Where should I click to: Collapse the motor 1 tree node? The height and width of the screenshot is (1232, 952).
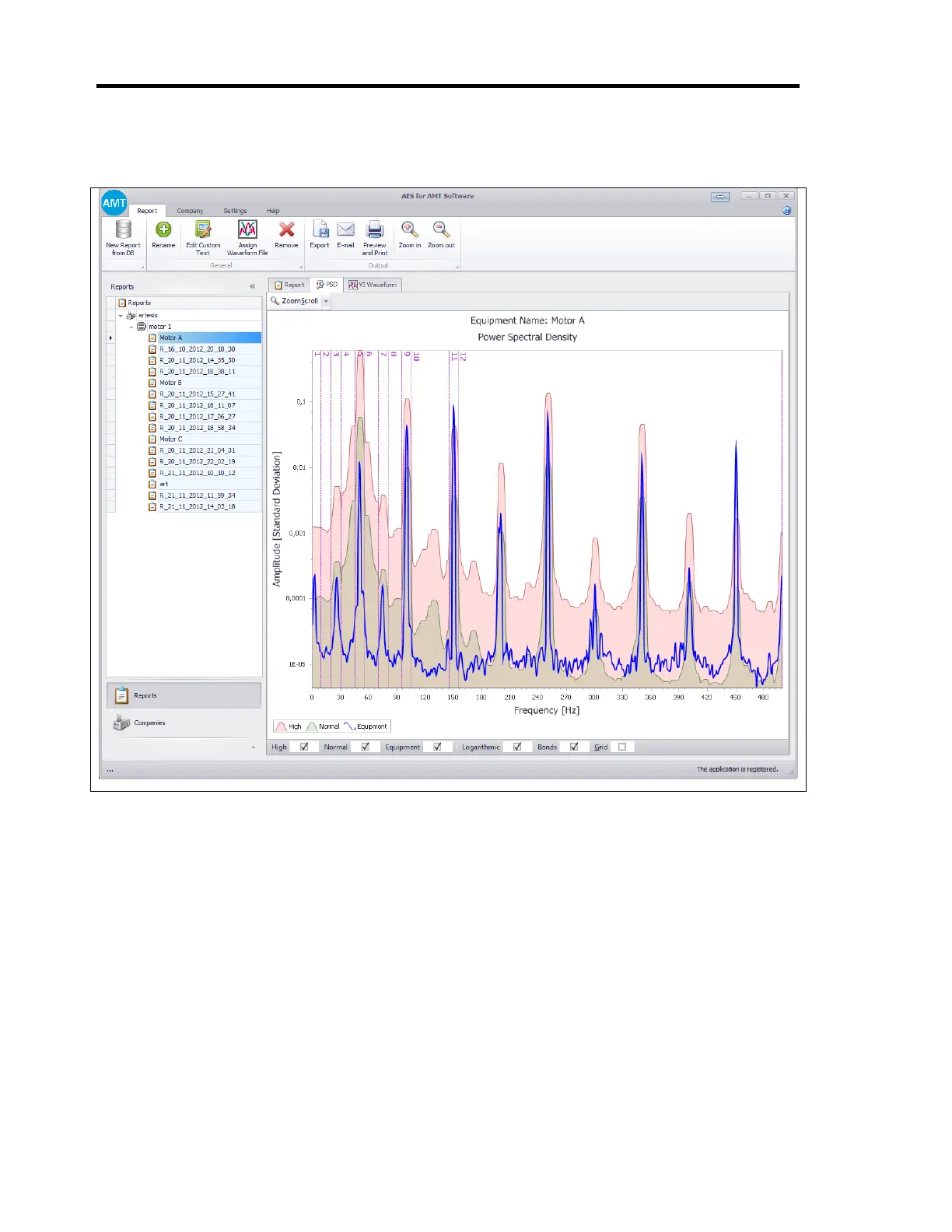[x=131, y=327]
